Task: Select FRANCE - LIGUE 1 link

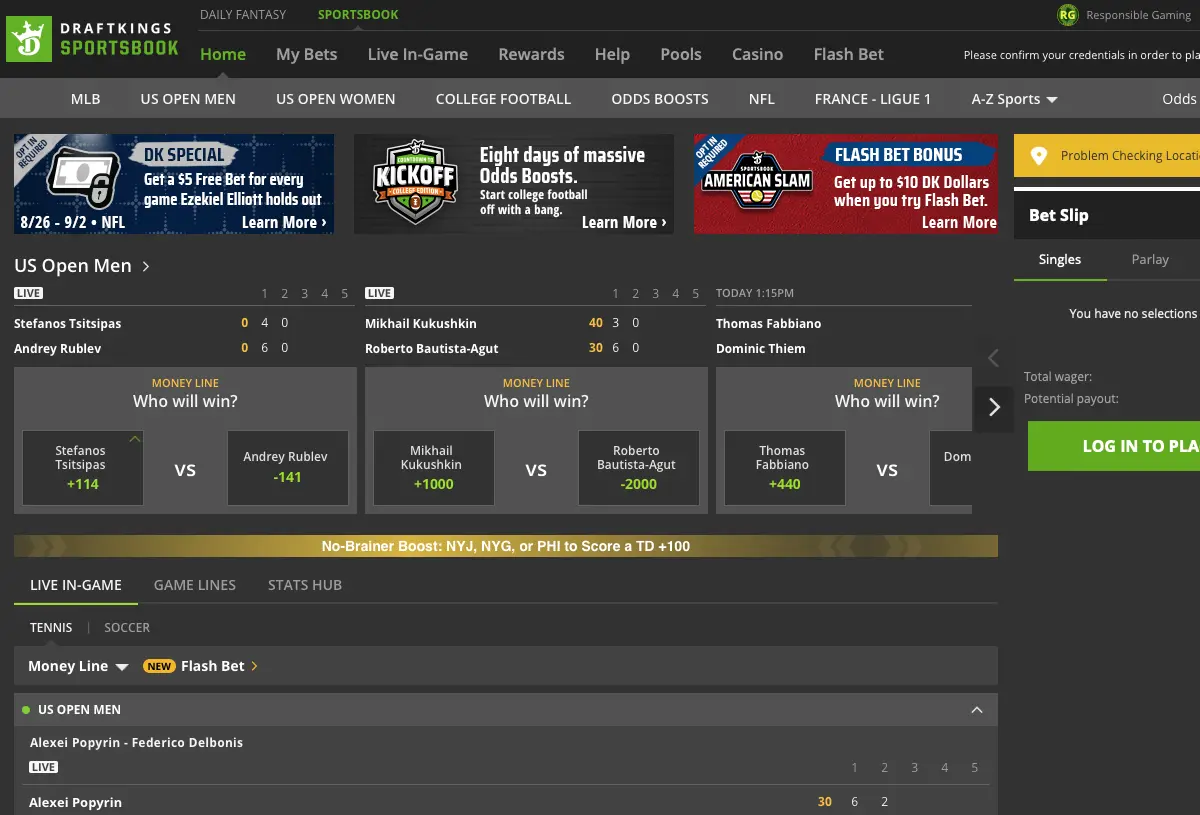Action: pos(873,99)
